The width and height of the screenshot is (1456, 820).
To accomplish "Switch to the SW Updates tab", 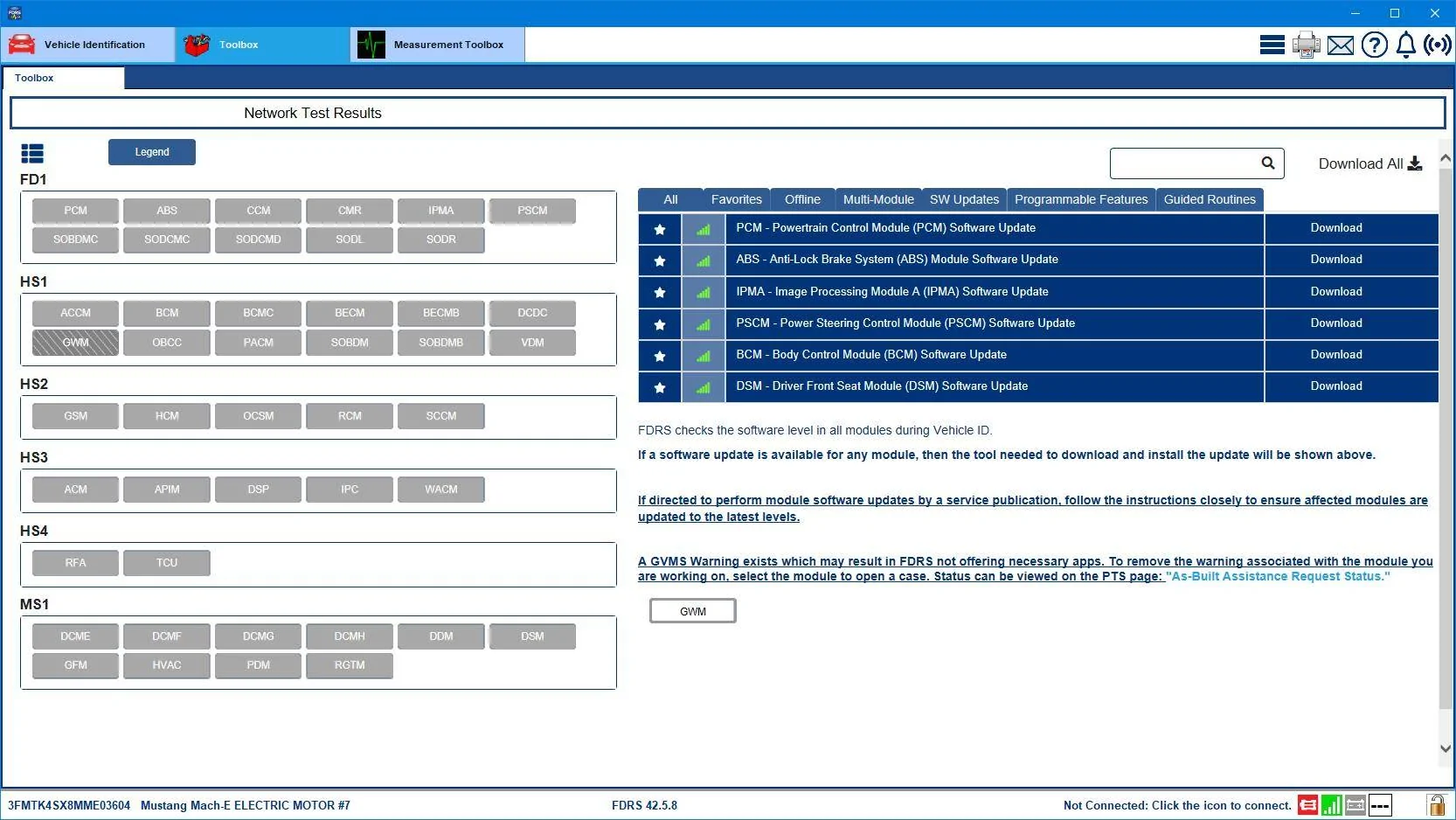I will point(964,199).
